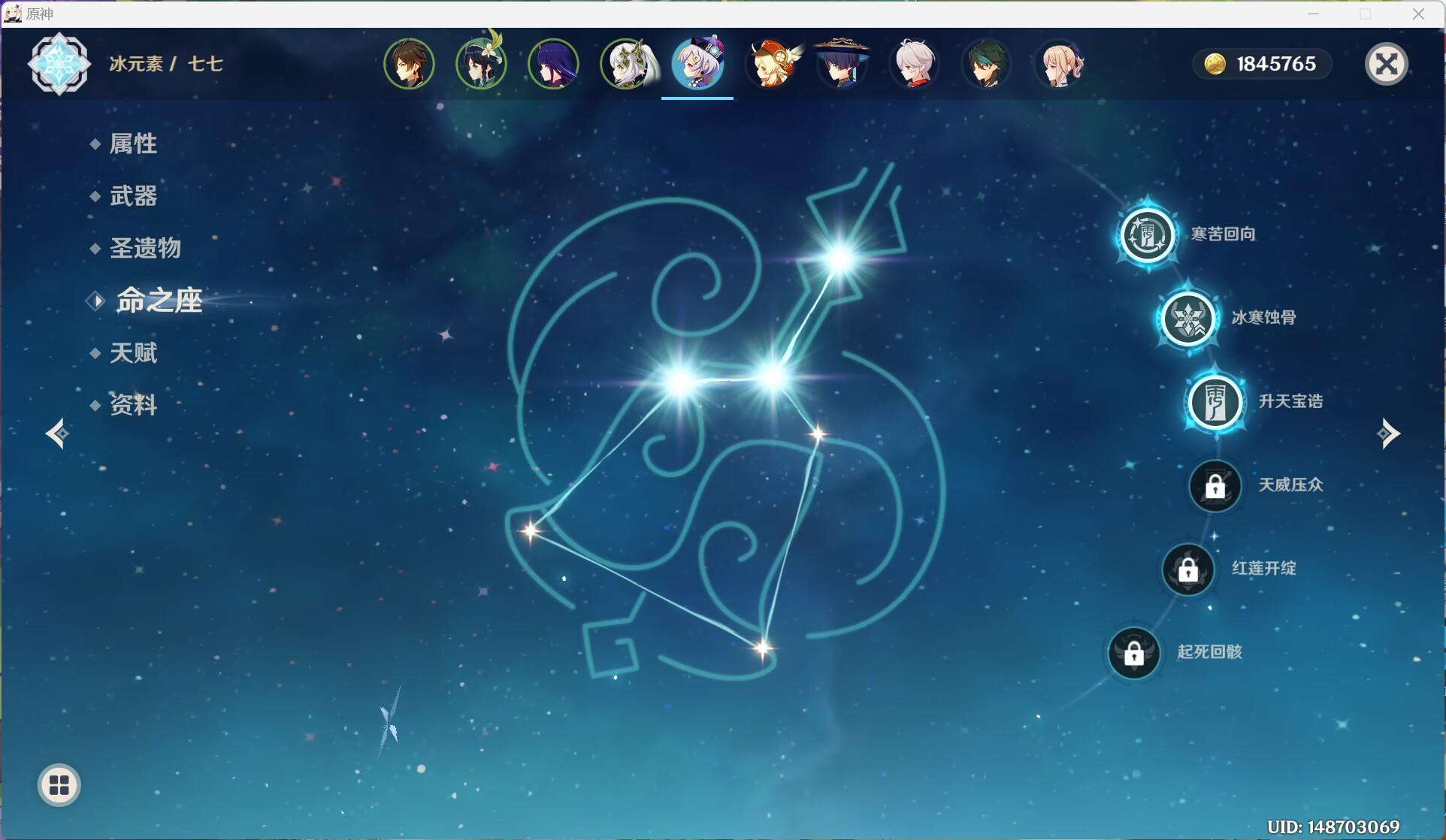The width and height of the screenshot is (1446, 840).
Task: Click the Mora coin balance 1845765
Action: click(x=1263, y=64)
